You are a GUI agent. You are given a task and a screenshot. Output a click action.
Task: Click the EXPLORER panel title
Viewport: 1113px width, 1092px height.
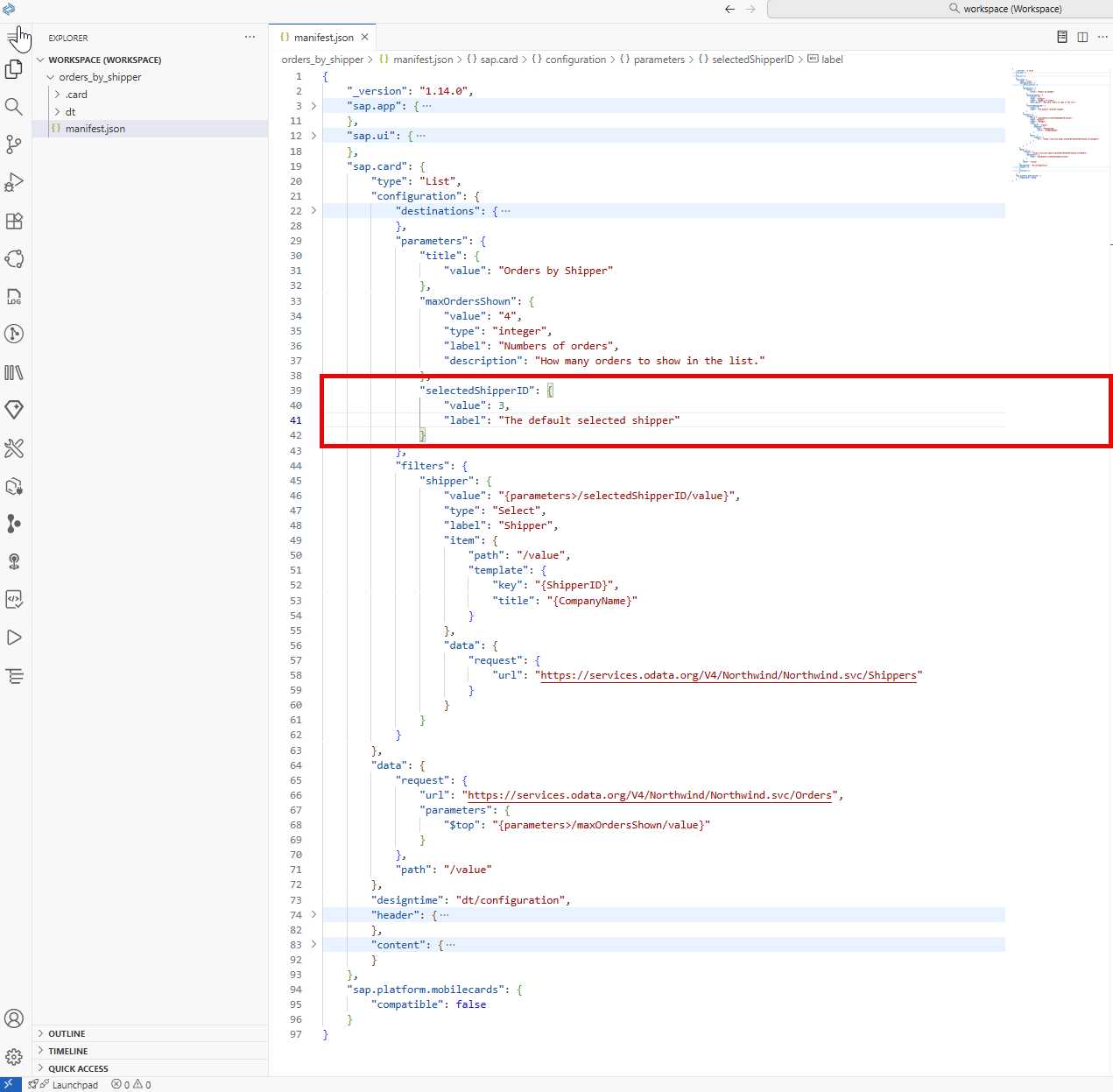tap(68, 38)
